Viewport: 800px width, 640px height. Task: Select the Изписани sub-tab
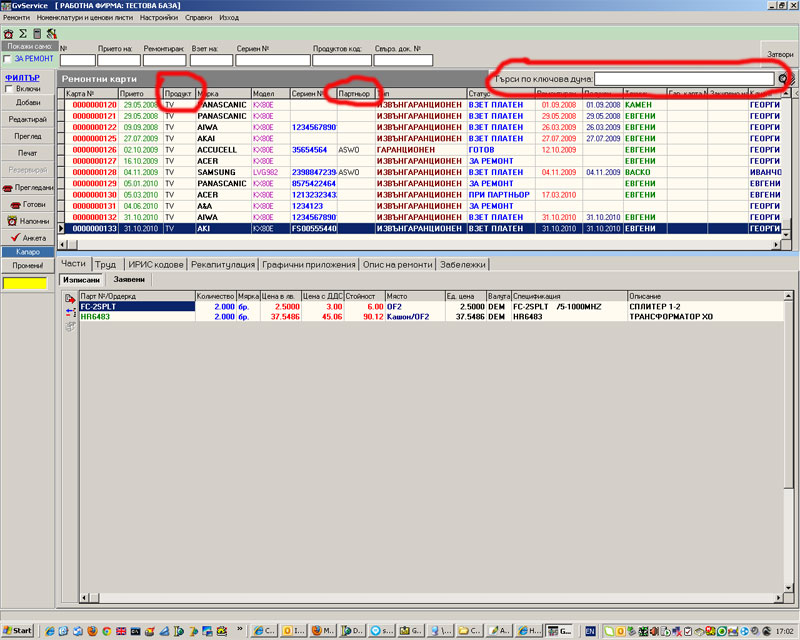click(x=82, y=280)
